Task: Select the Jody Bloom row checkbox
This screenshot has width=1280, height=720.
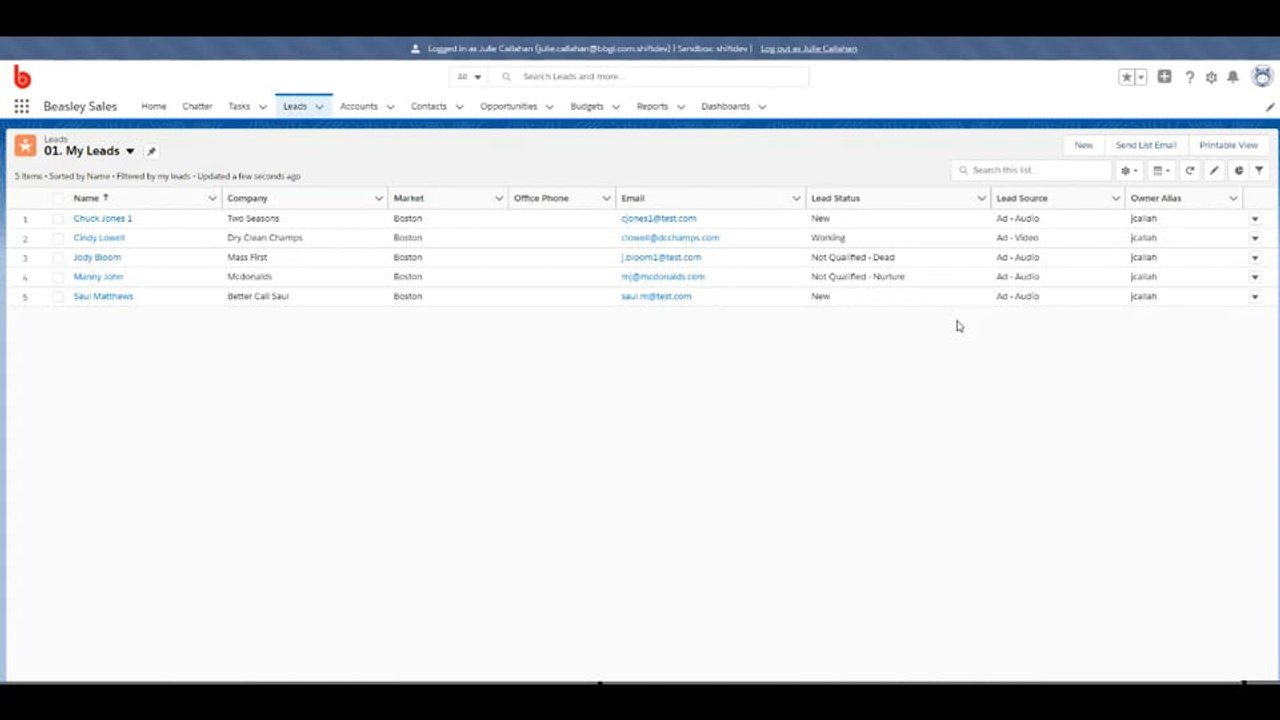Action: point(58,258)
